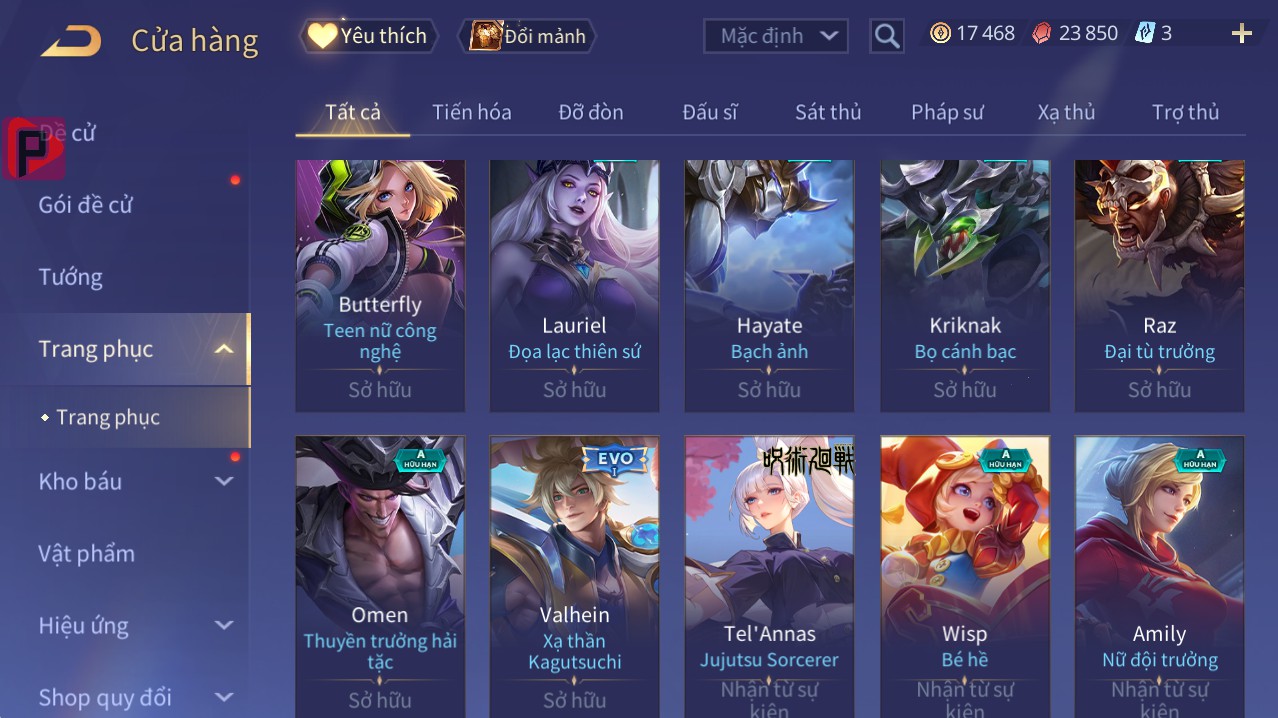Select the Butterfly Teen nữ công nghệ skin
This screenshot has width=1278, height=718.
point(380,286)
